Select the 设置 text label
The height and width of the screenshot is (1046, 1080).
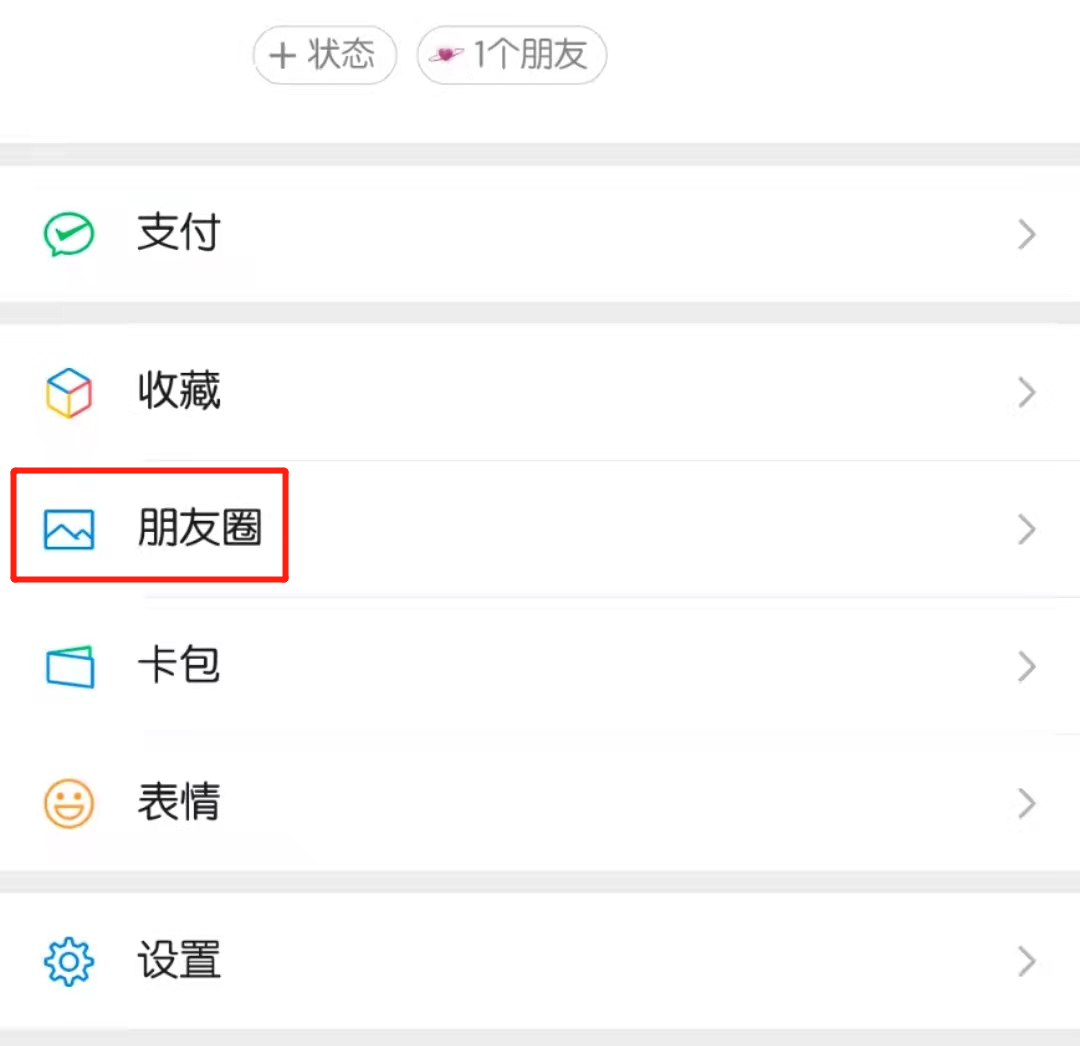click(179, 961)
